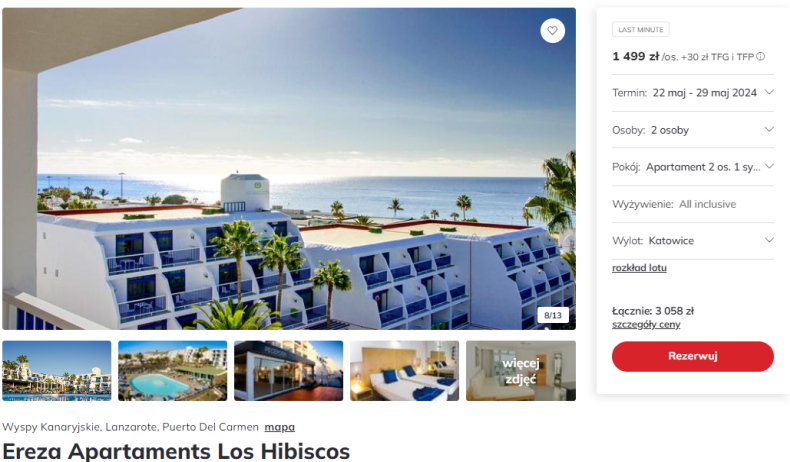Screen dimensions: 790x462
Task: Open więcej zdjęć more photos
Action: (x=521, y=371)
